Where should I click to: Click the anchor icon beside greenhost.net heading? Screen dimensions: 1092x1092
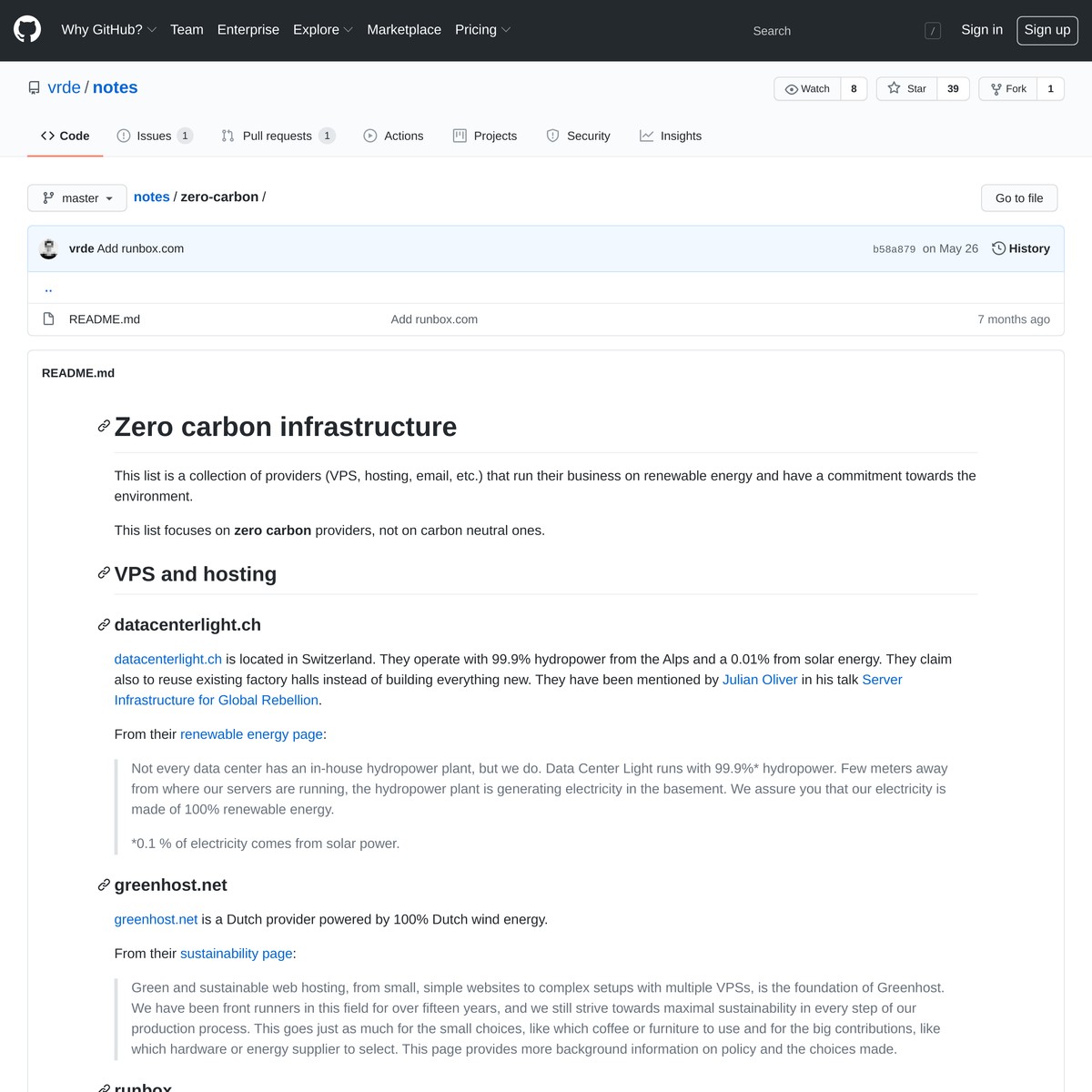pyautogui.click(x=104, y=885)
